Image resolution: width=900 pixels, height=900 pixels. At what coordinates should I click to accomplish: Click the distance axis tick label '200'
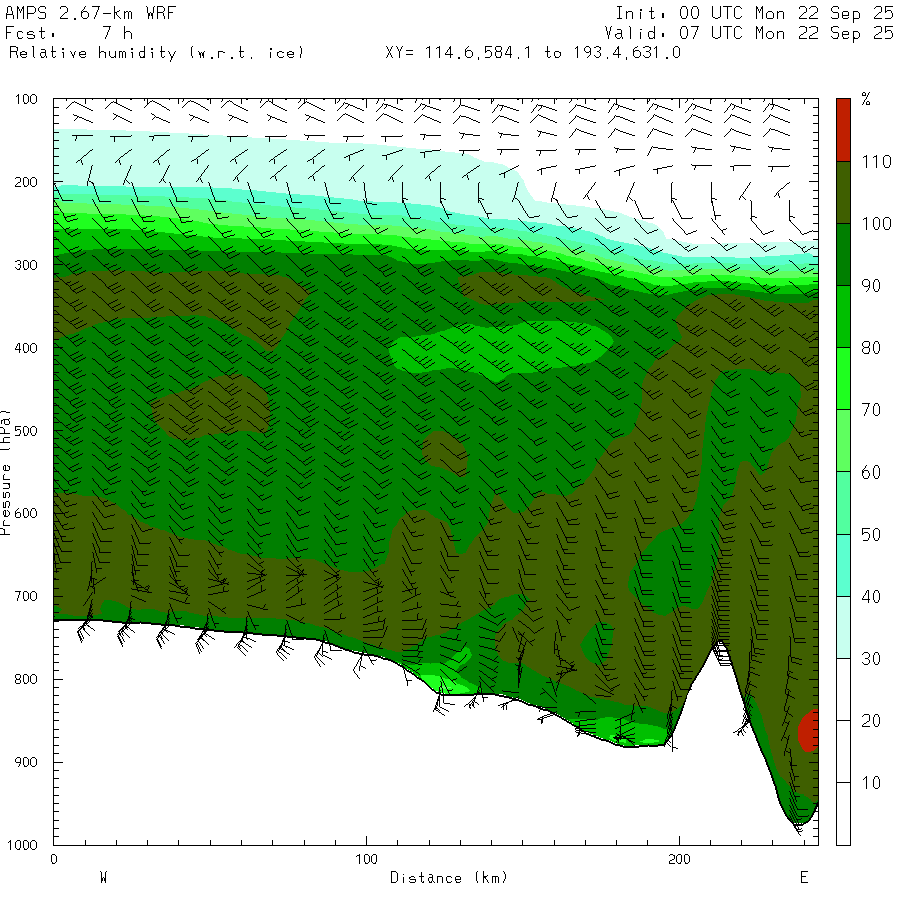(679, 859)
